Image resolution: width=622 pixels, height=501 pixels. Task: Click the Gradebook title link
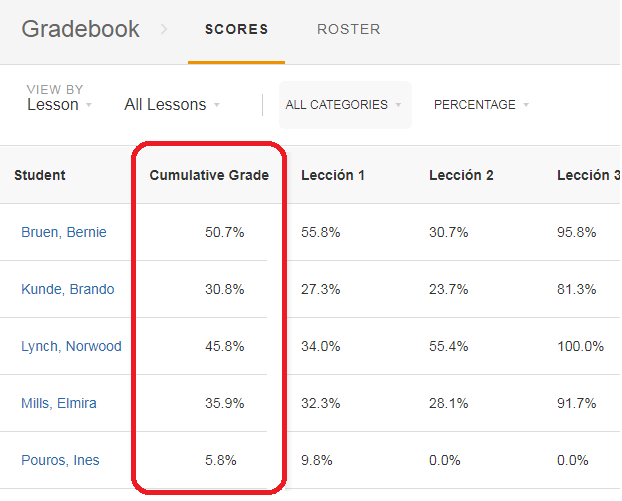(x=81, y=29)
